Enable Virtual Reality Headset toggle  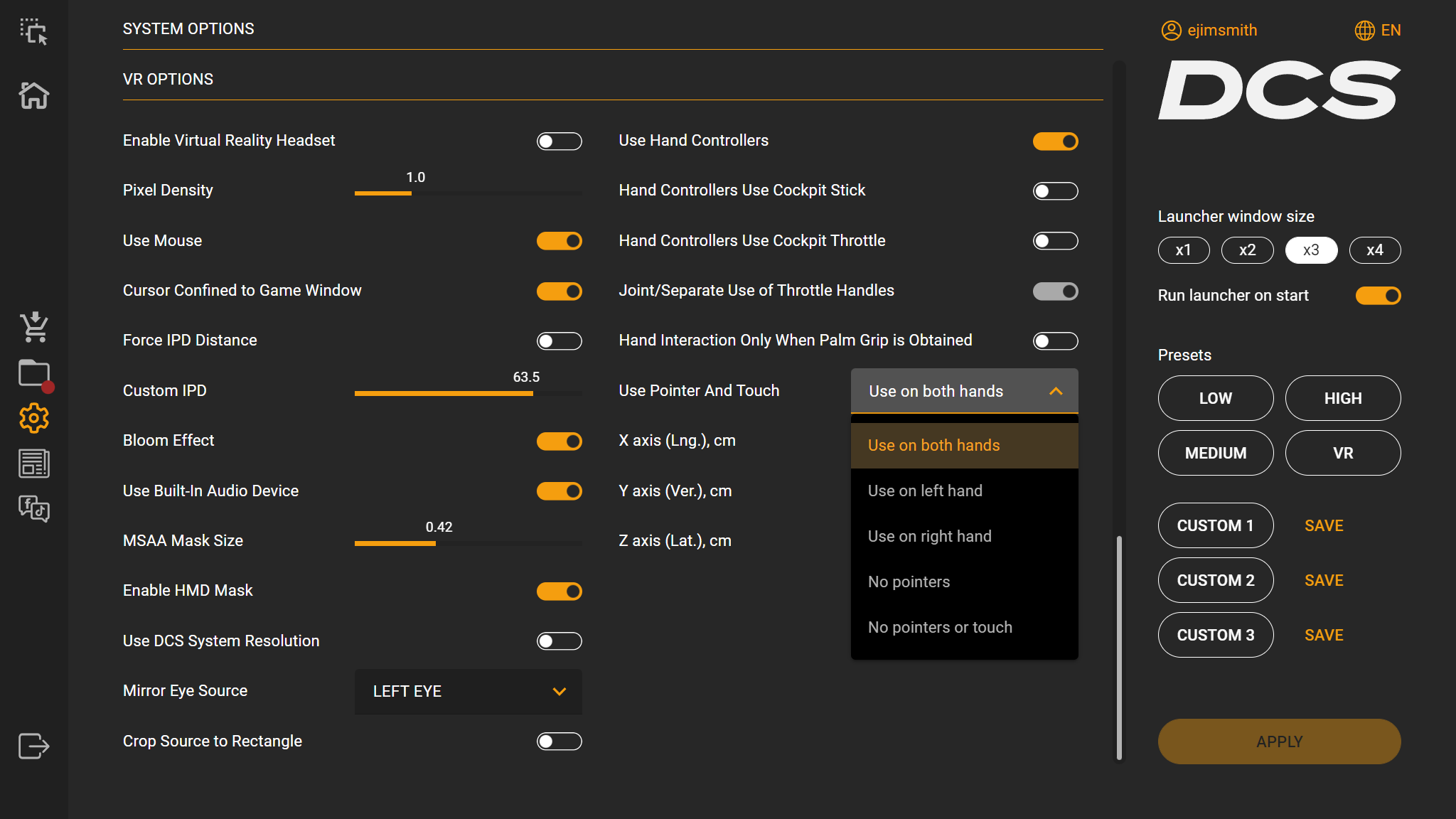click(x=559, y=141)
